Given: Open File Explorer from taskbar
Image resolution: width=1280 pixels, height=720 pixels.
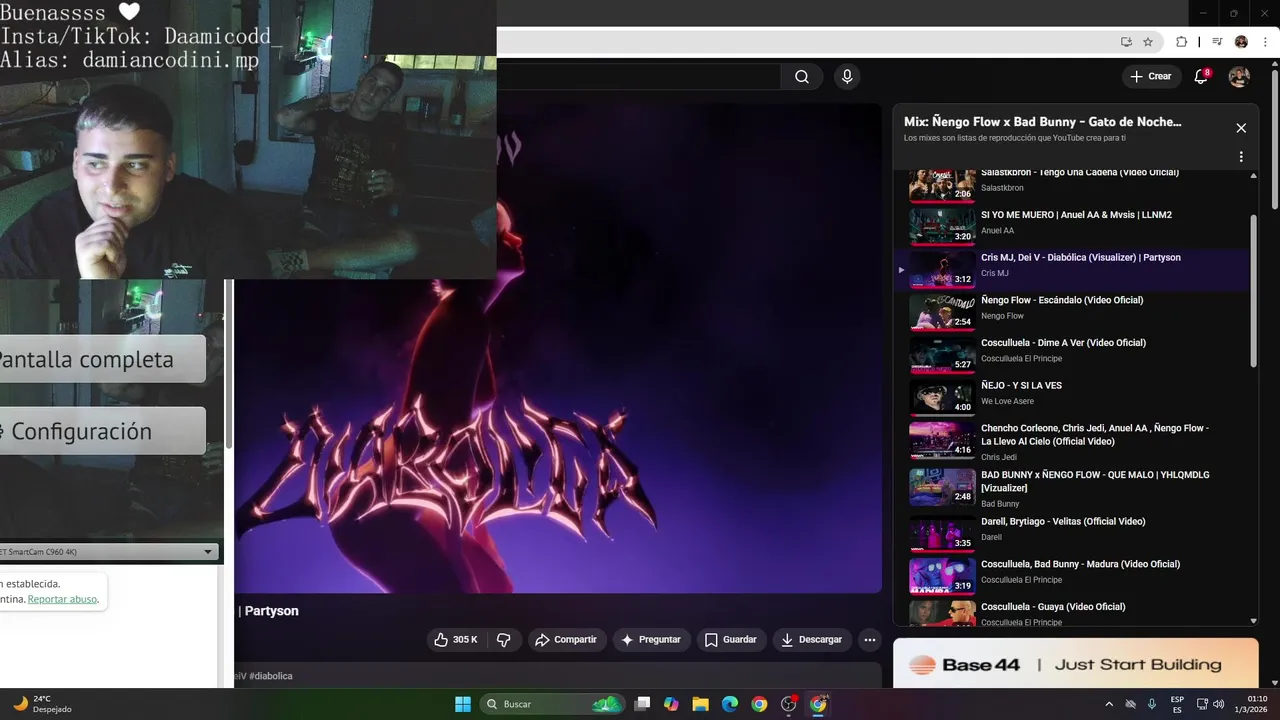Looking at the screenshot, I should point(700,704).
